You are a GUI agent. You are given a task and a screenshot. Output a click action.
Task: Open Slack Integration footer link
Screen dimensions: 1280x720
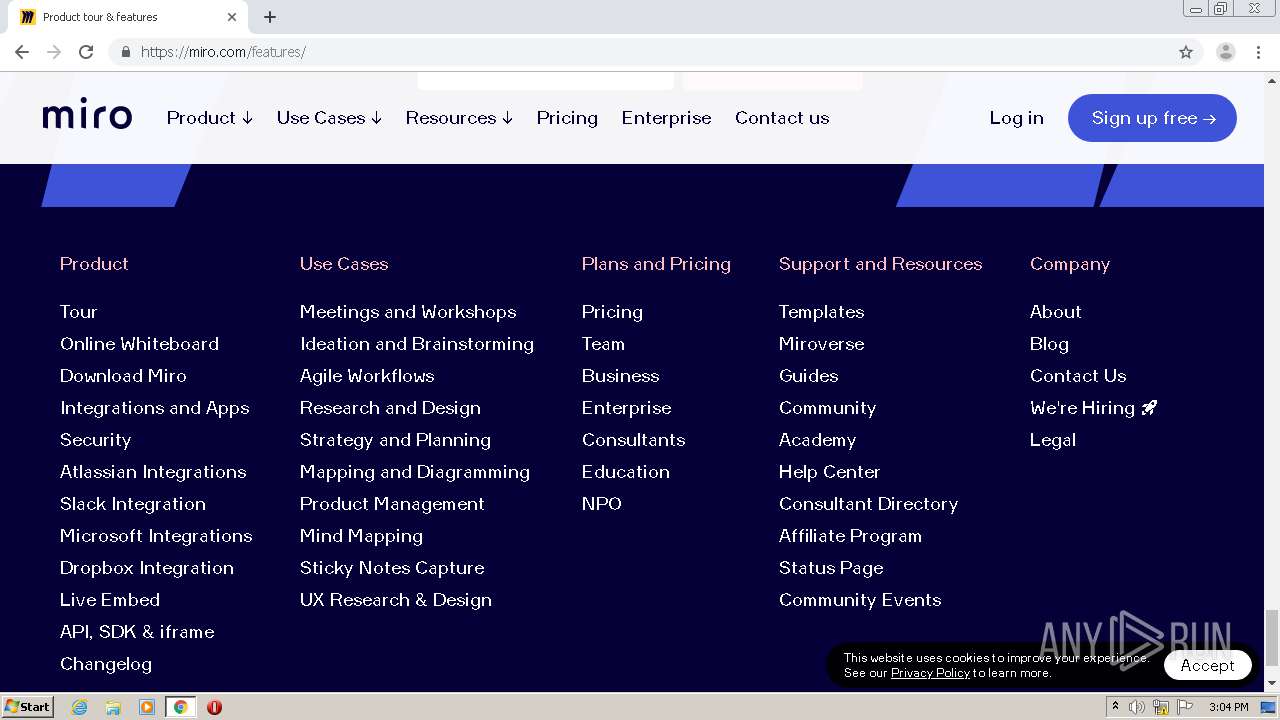[132, 504]
